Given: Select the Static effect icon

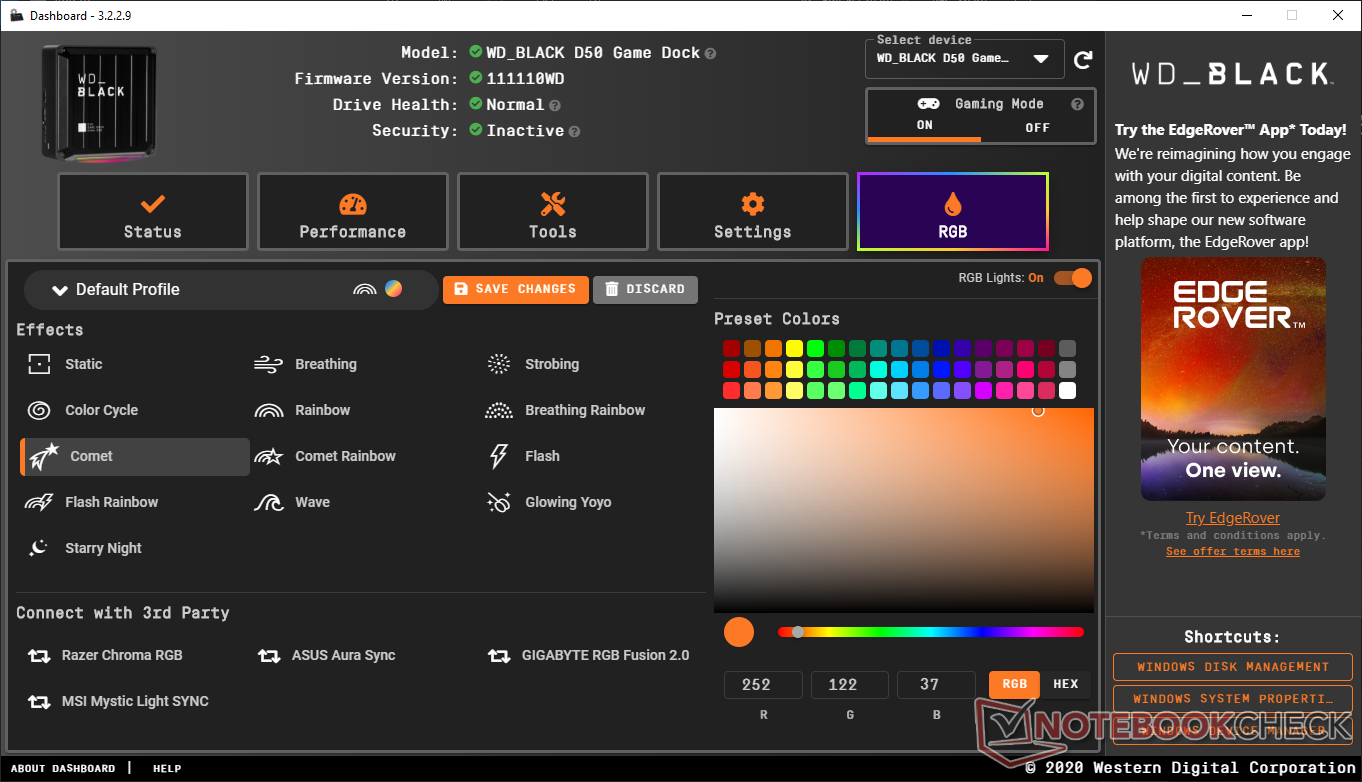Looking at the screenshot, I should [x=39, y=364].
